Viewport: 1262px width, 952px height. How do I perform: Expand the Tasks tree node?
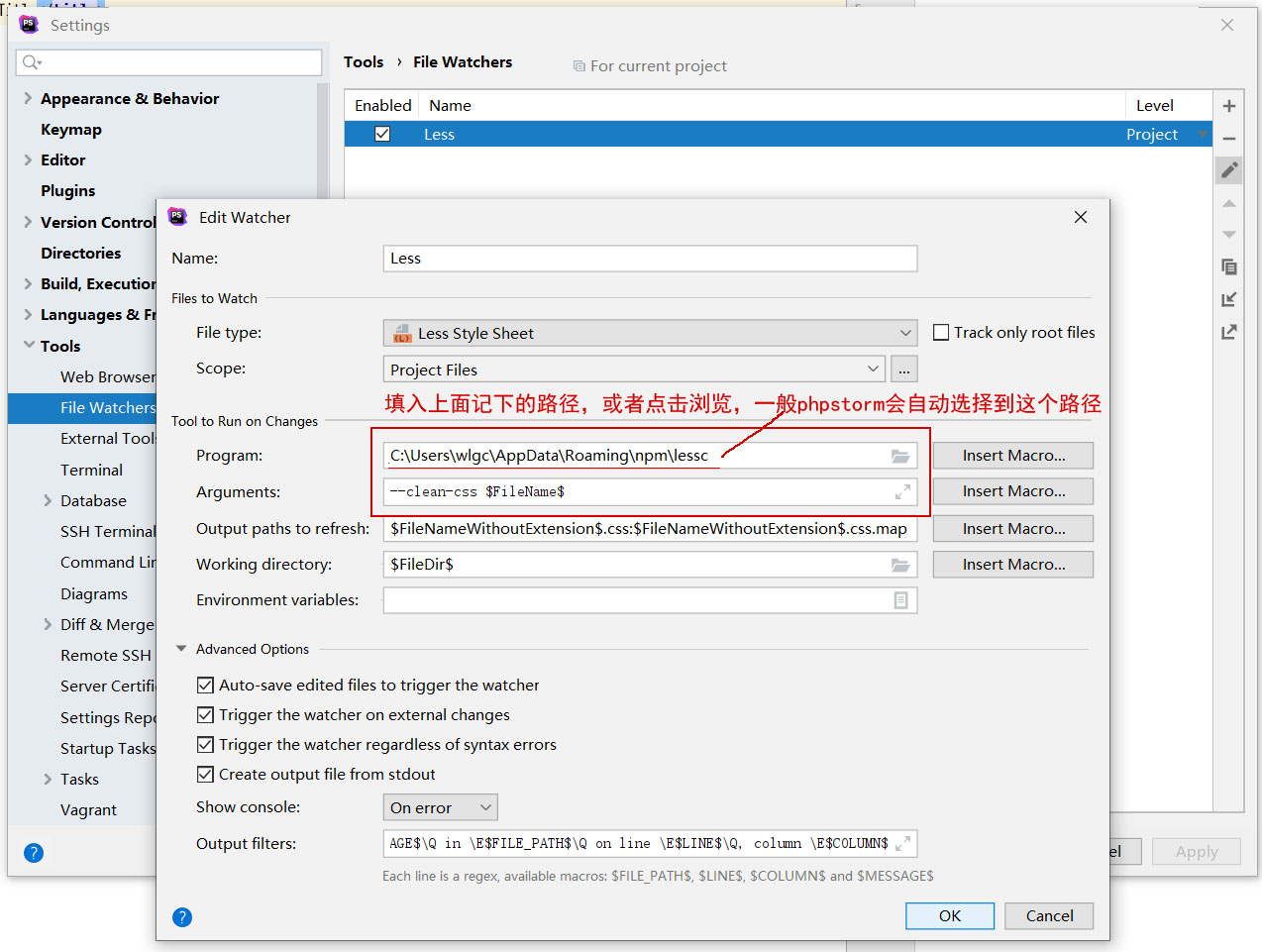(x=48, y=779)
